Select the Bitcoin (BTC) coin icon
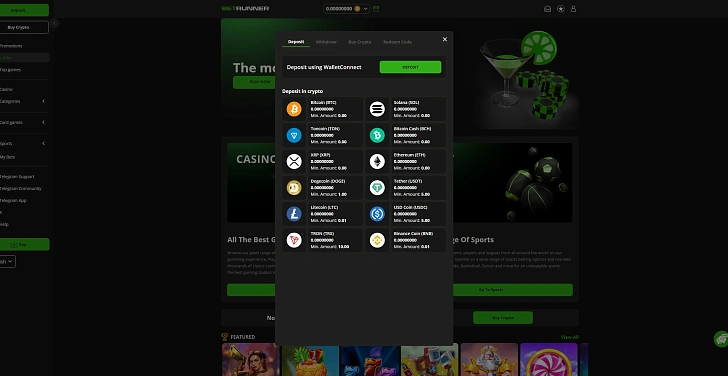 [294, 109]
